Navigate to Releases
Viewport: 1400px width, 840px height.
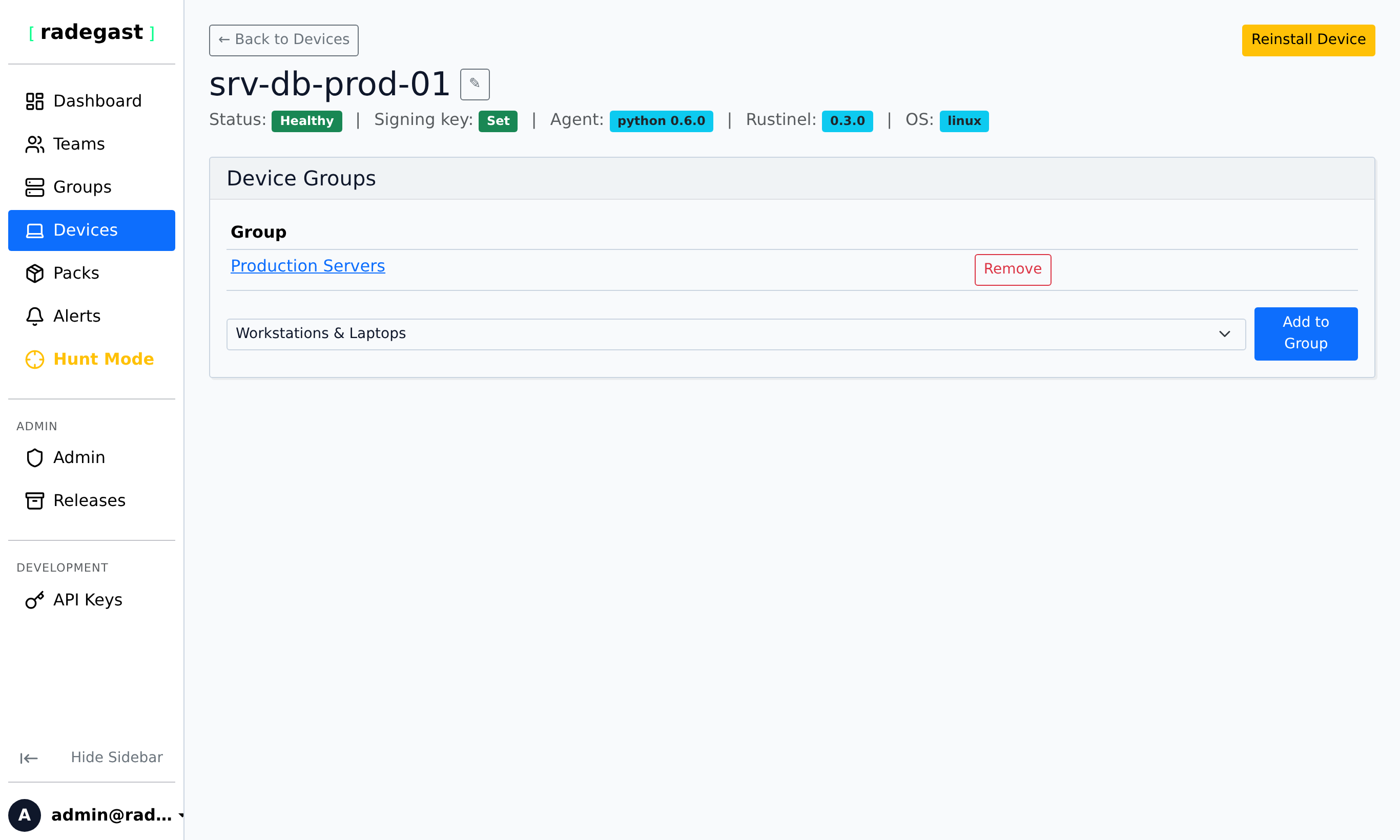[x=92, y=501]
